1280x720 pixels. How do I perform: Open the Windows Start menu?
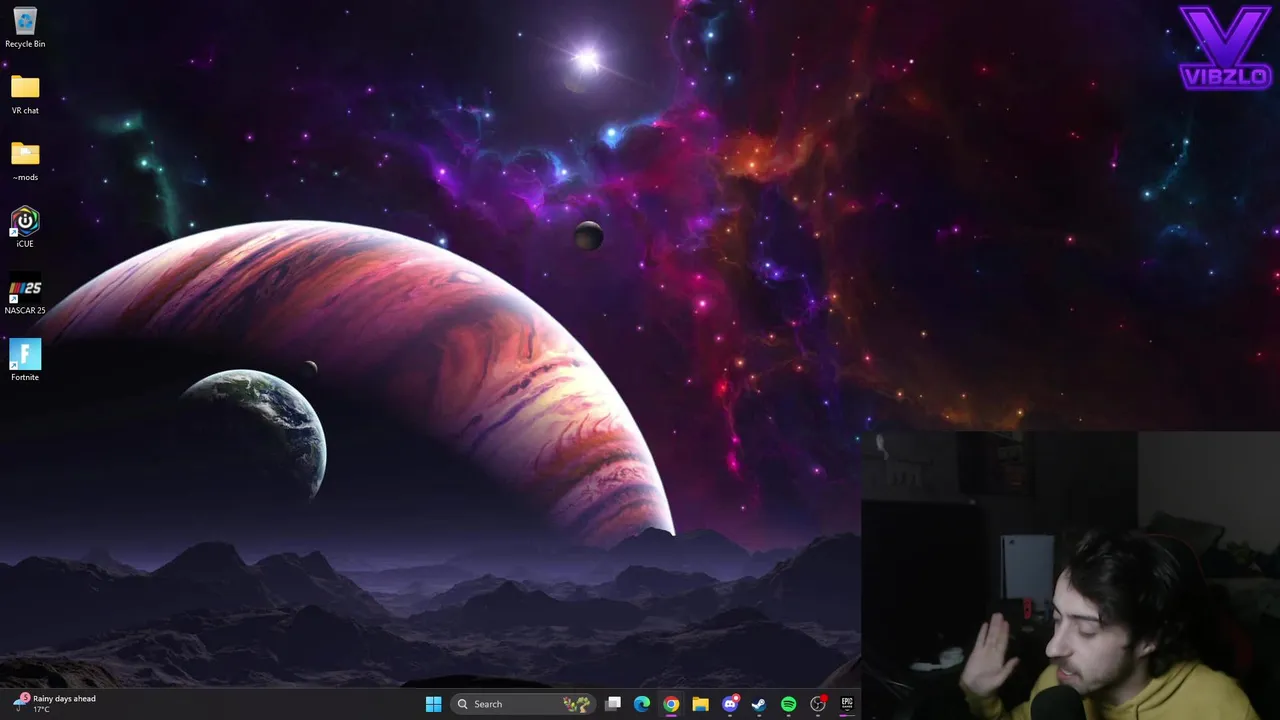[433, 704]
